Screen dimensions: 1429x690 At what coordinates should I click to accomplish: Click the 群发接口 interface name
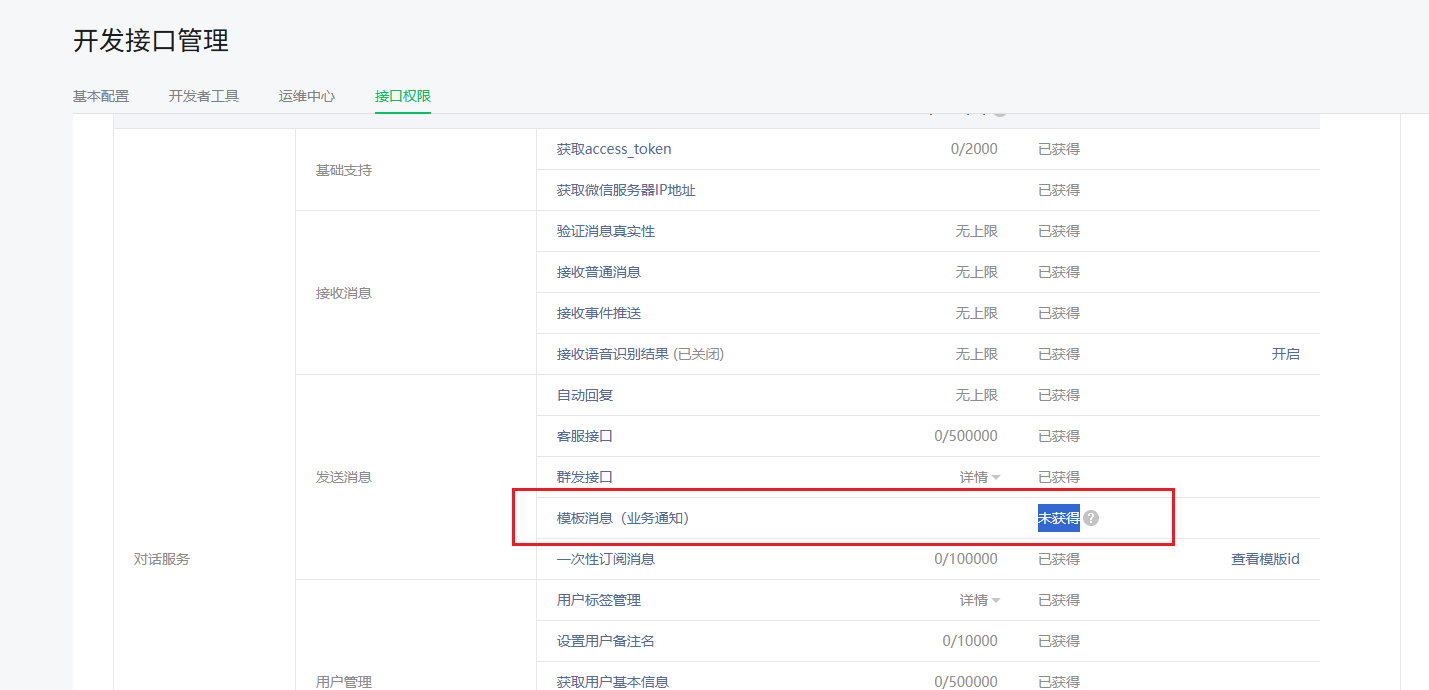click(585, 477)
